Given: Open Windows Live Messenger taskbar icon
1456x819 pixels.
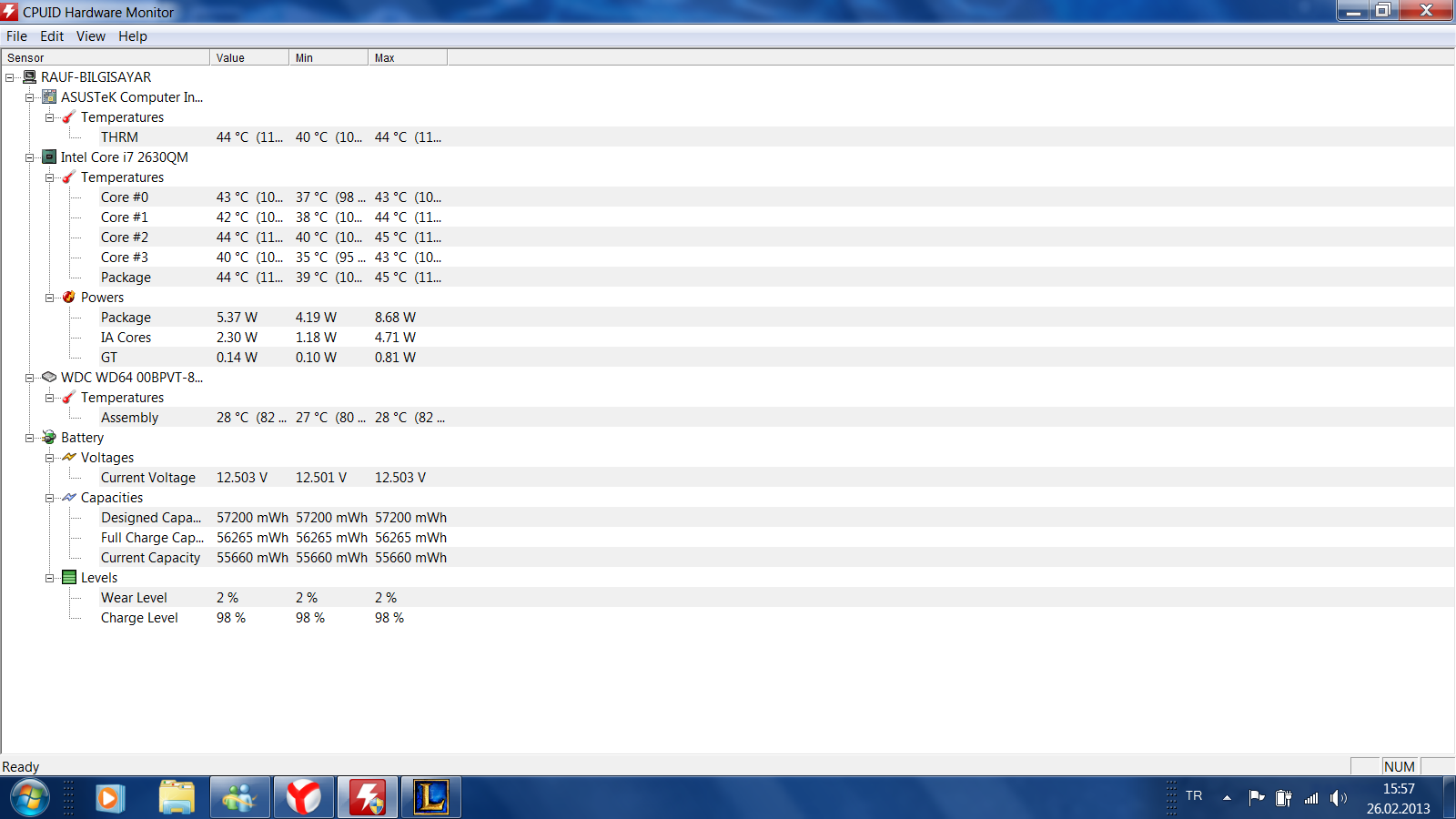Looking at the screenshot, I should click(x=240, y=798).
